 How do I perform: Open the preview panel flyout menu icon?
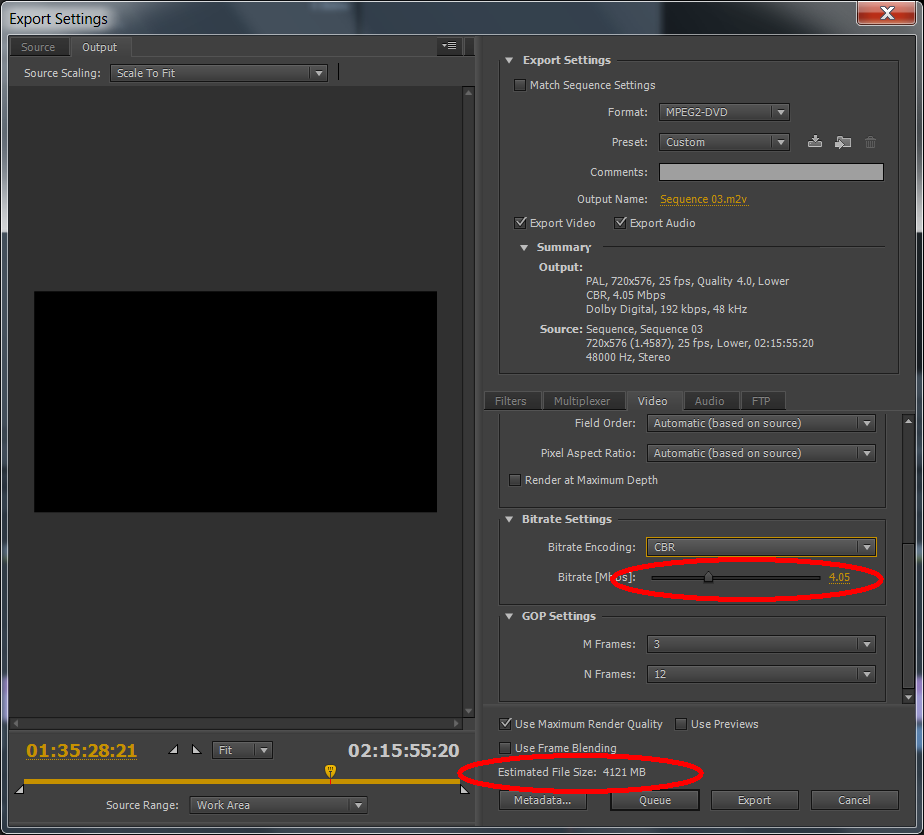click(x=449, y=46)
